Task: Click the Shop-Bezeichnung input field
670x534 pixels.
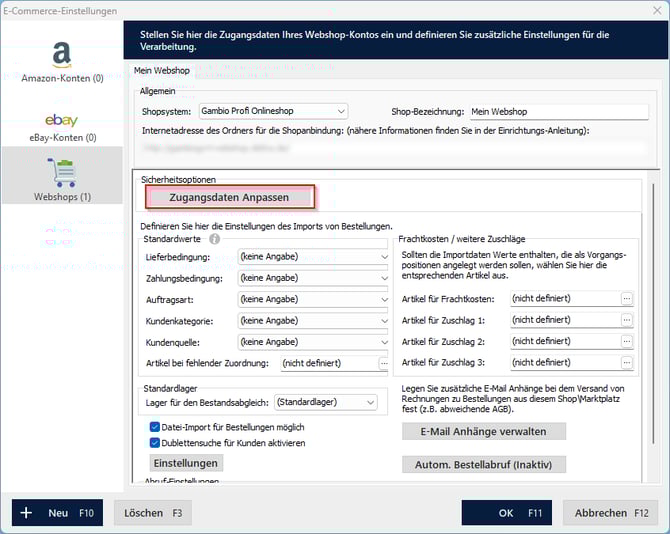Action: coord(559,112)
